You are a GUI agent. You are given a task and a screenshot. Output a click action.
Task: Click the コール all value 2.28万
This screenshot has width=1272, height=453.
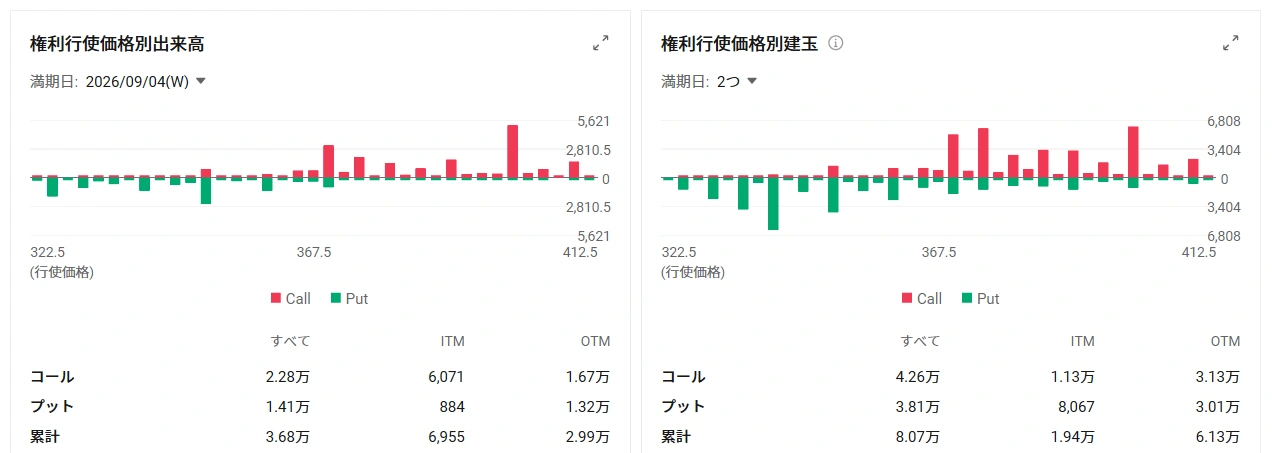click(x=289, y=377)
